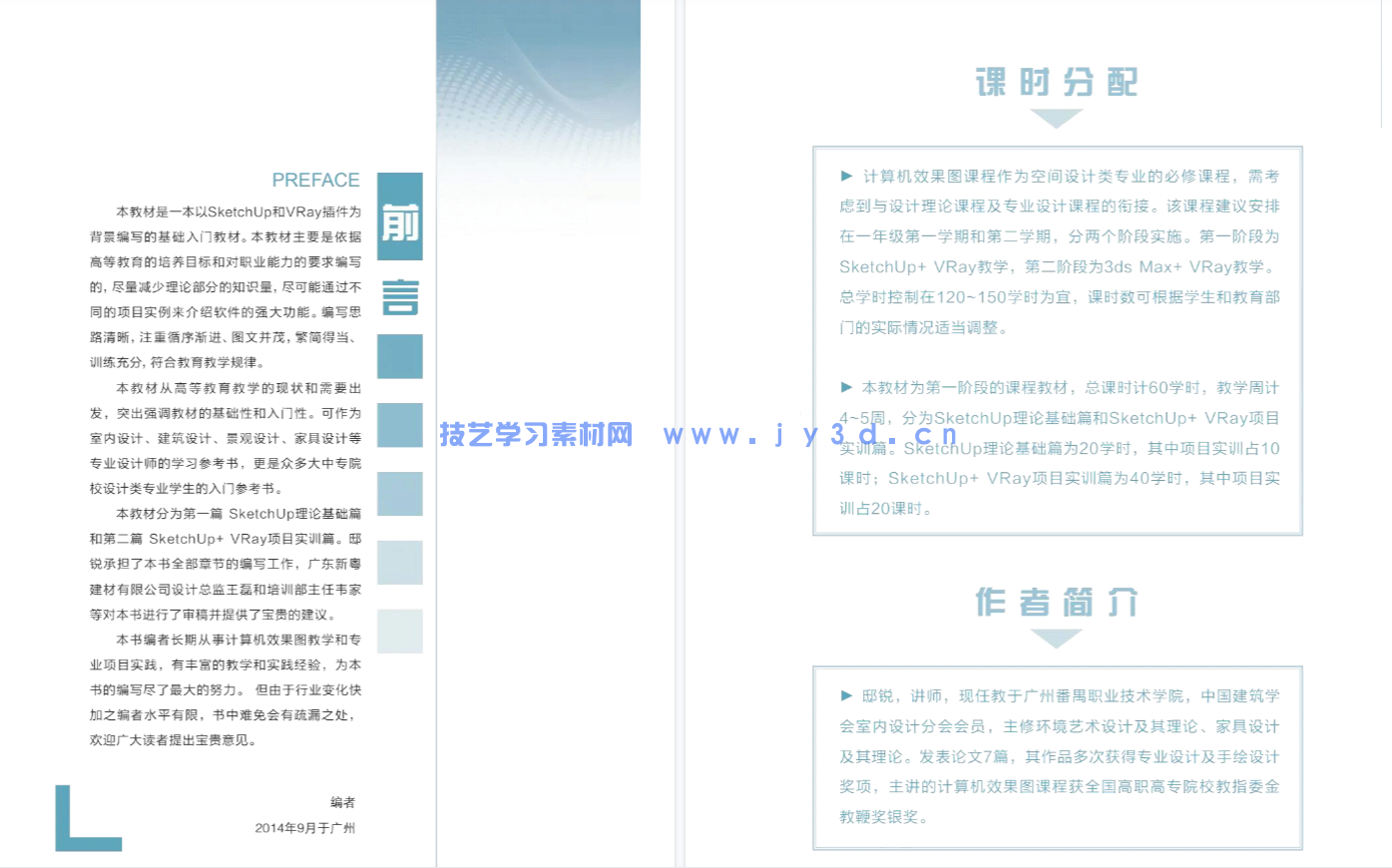Toggle the darkest teal square under 言
The image size is (1392, 868).
click(x=398, y=356)
